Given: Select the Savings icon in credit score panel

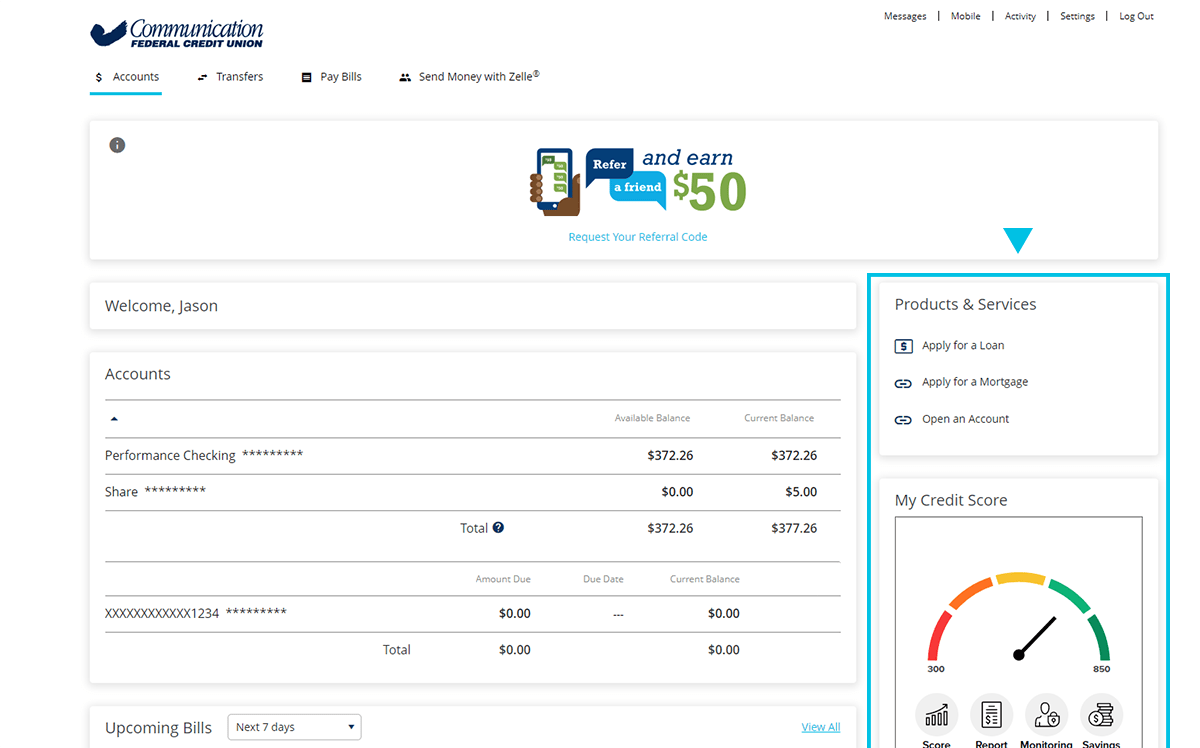Looking at the screenshot, I should (x=1101, y=715).
